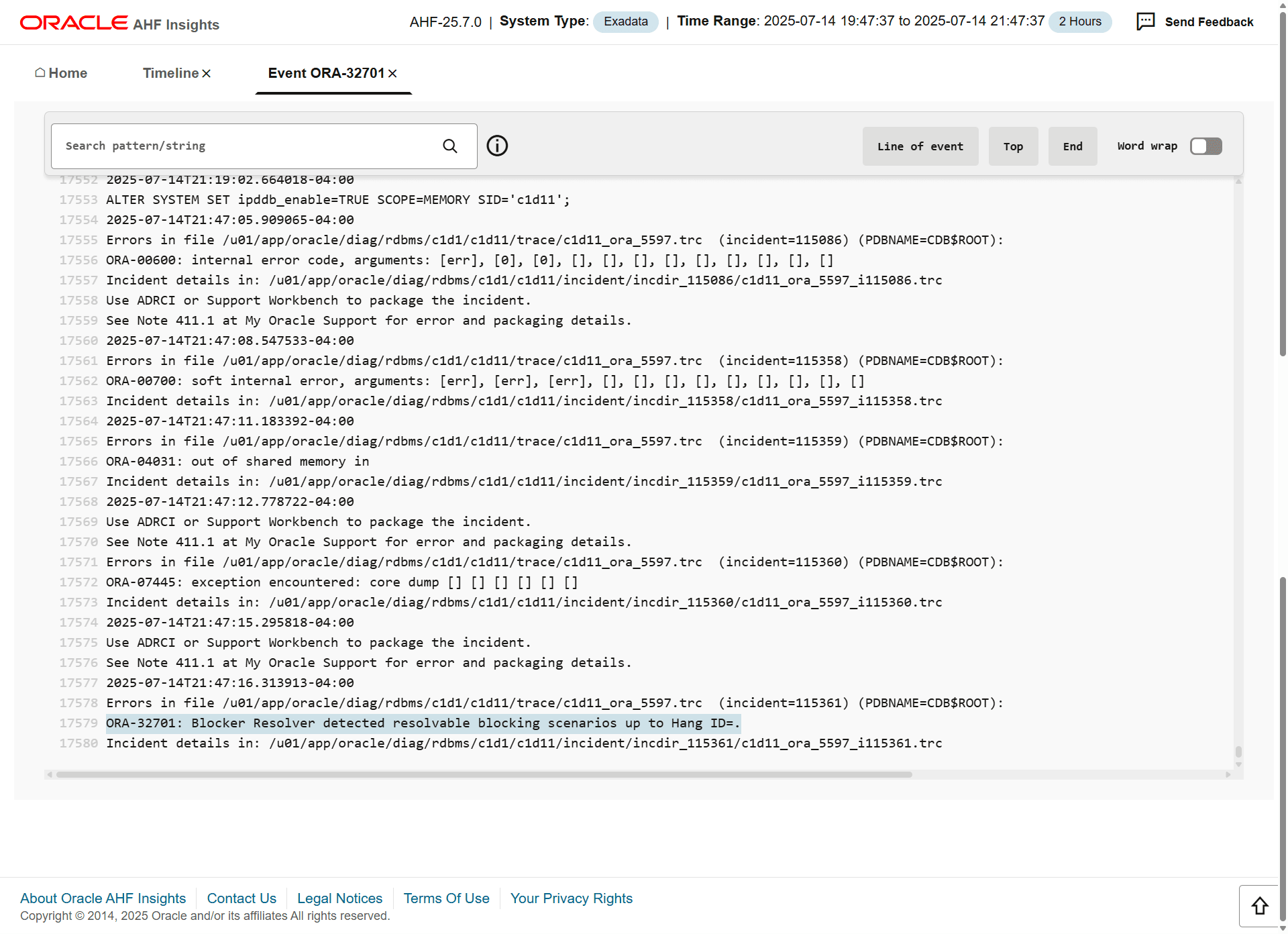
Task: Click the incident=115361 Errors in file line
Action: [x=554, y=703]
